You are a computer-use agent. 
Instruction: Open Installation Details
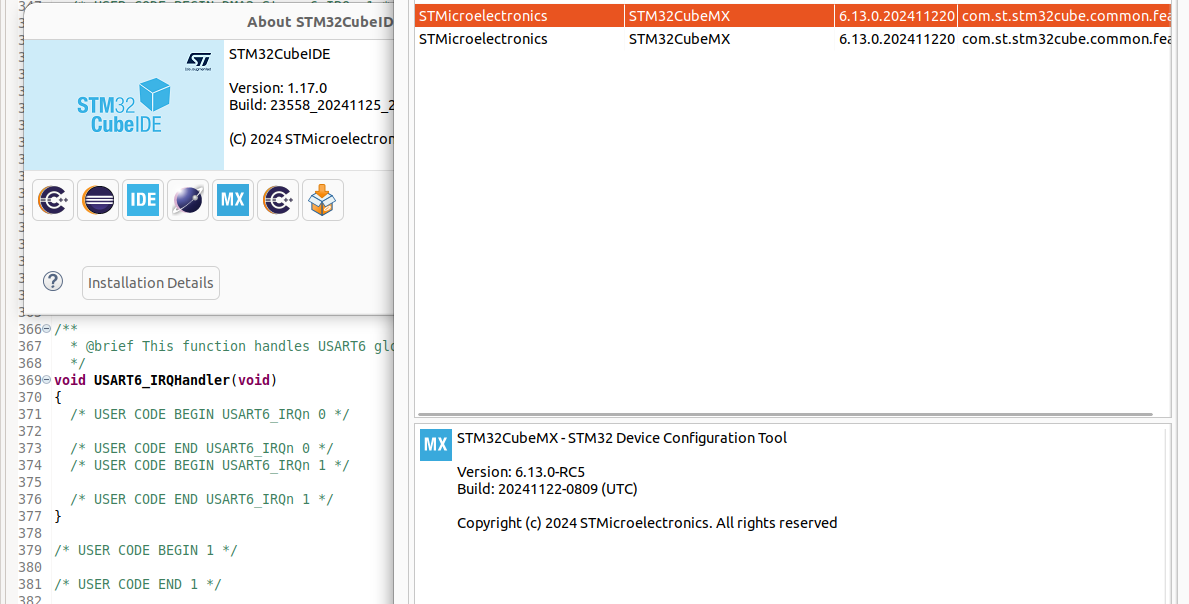[x=151, y=283]
